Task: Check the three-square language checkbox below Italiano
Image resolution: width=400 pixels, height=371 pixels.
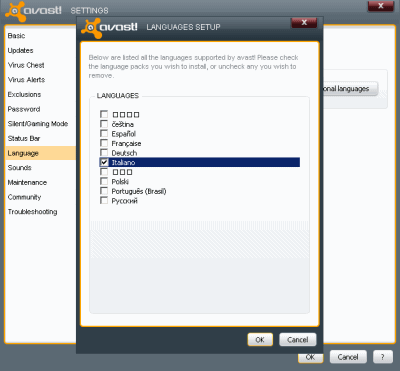Action: (x=104, y=172)
